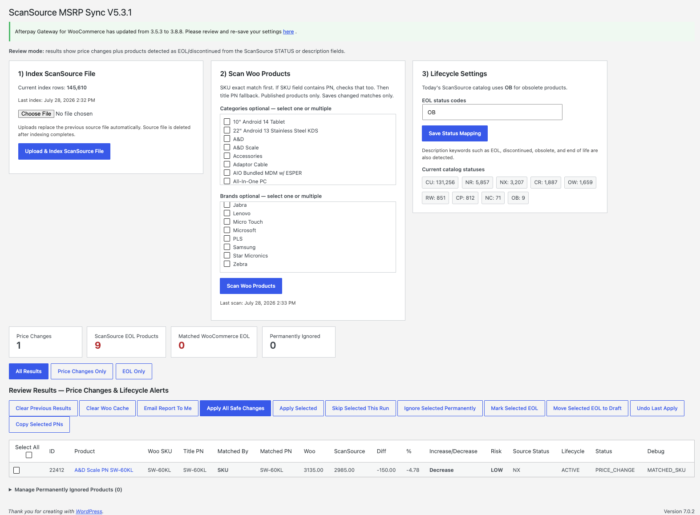
Task: Click Email Report To Me
Action: (x=168, y=408)
